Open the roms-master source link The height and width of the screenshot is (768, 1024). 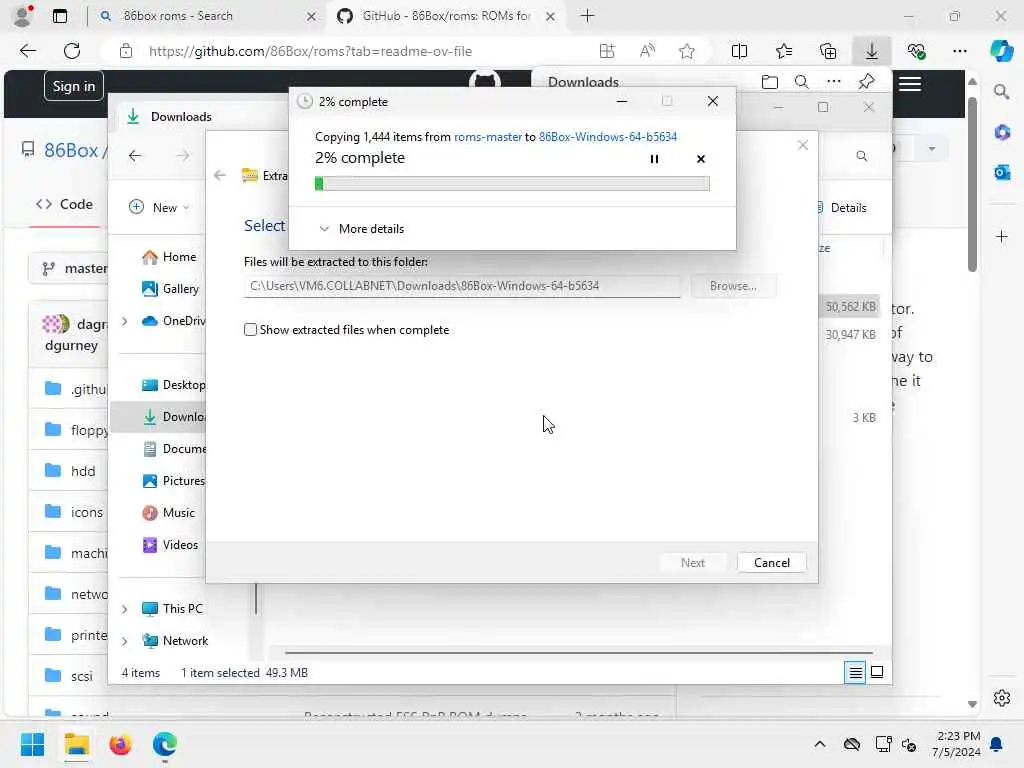(488, 136)
